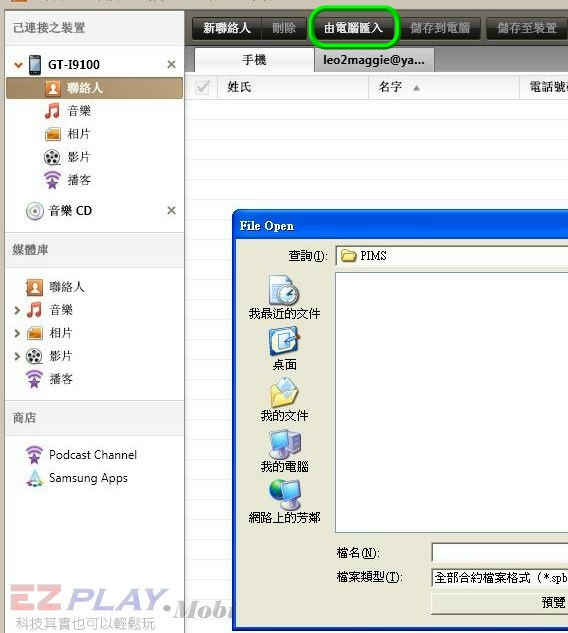Select 音樂 text under GT-I9100
Viewport: 568px width, 633px height.
(79, 111)
